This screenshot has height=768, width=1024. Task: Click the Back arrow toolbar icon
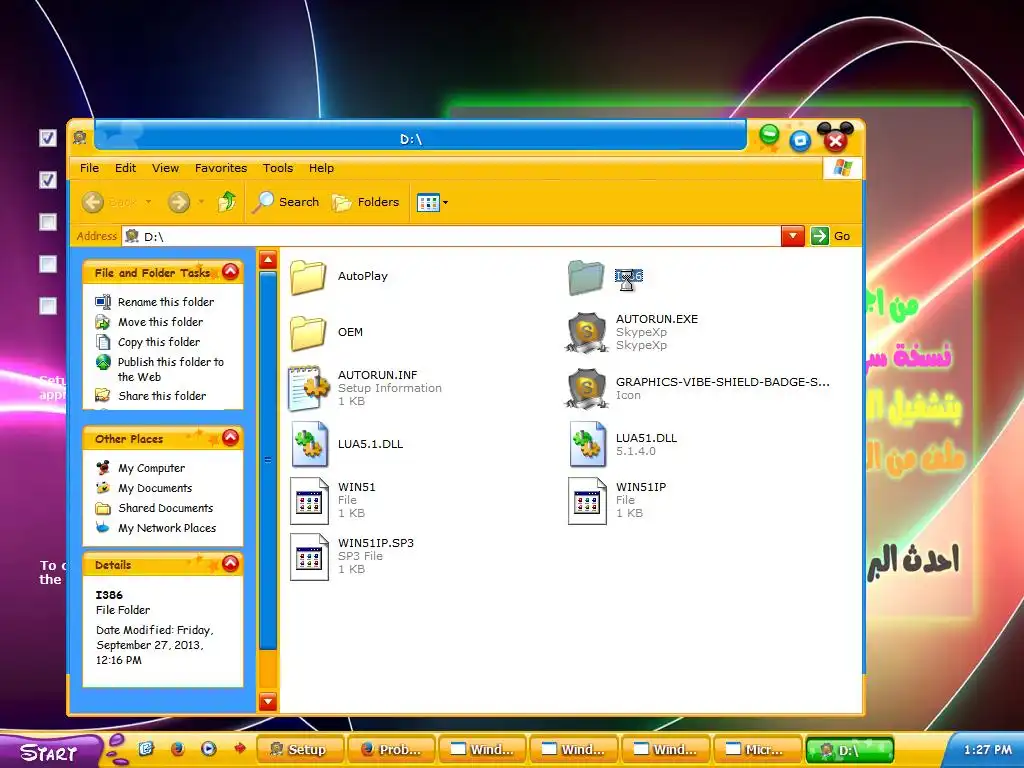(x=93, y=202)
